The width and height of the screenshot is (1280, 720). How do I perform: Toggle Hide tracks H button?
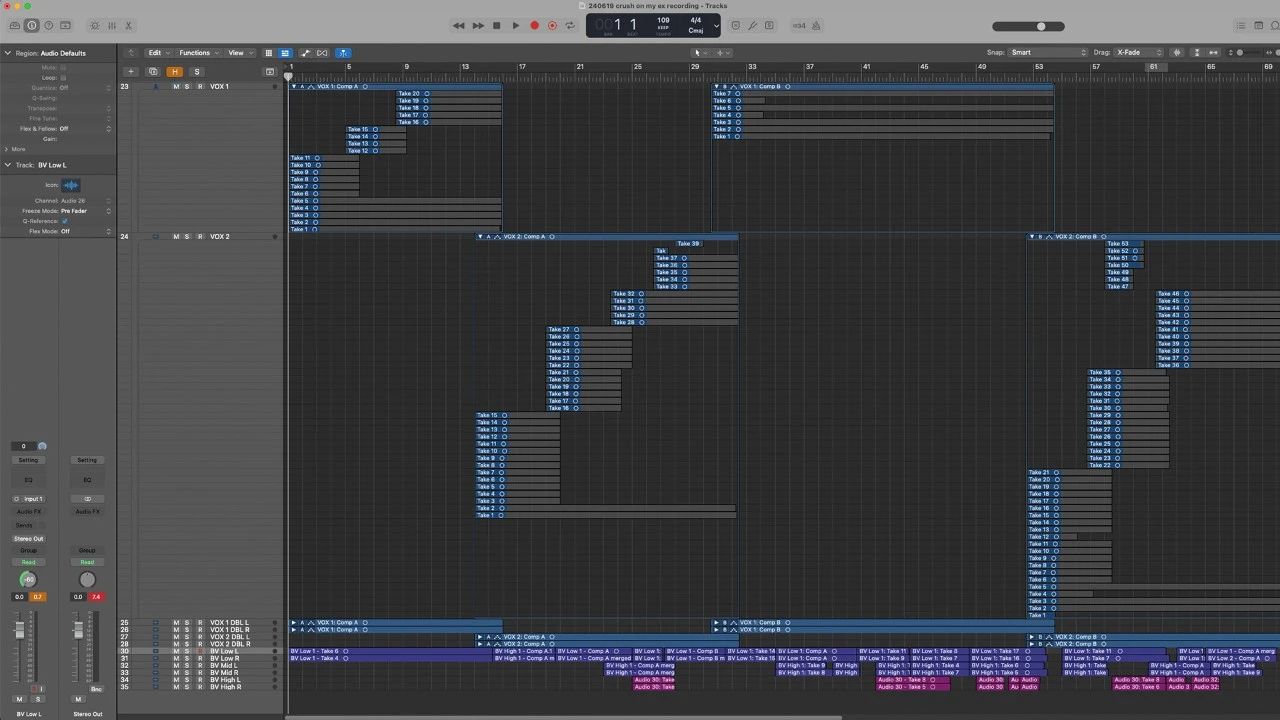(175, 72)
